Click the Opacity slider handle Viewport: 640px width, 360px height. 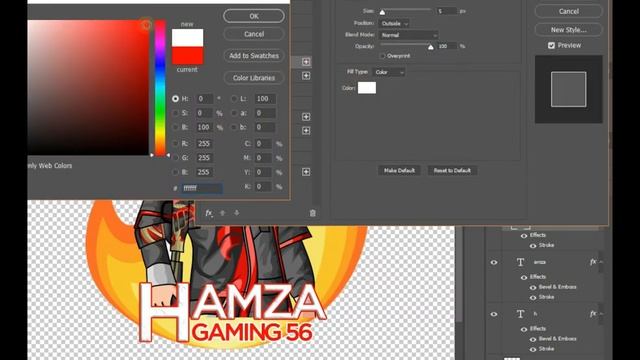[x=431, y=47]
